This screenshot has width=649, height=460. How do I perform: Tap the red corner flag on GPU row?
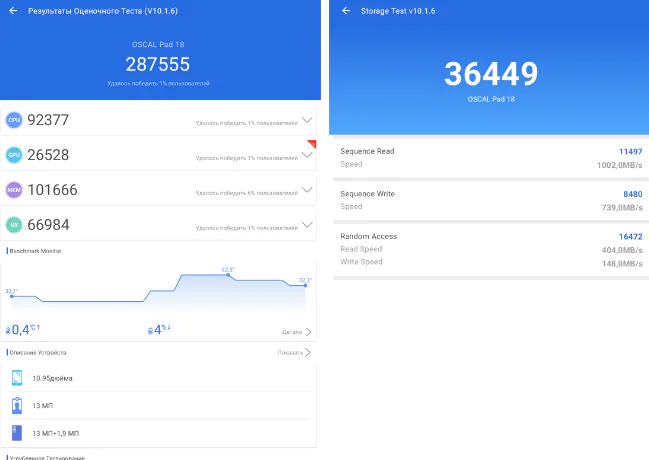click(x=312, y=143)
